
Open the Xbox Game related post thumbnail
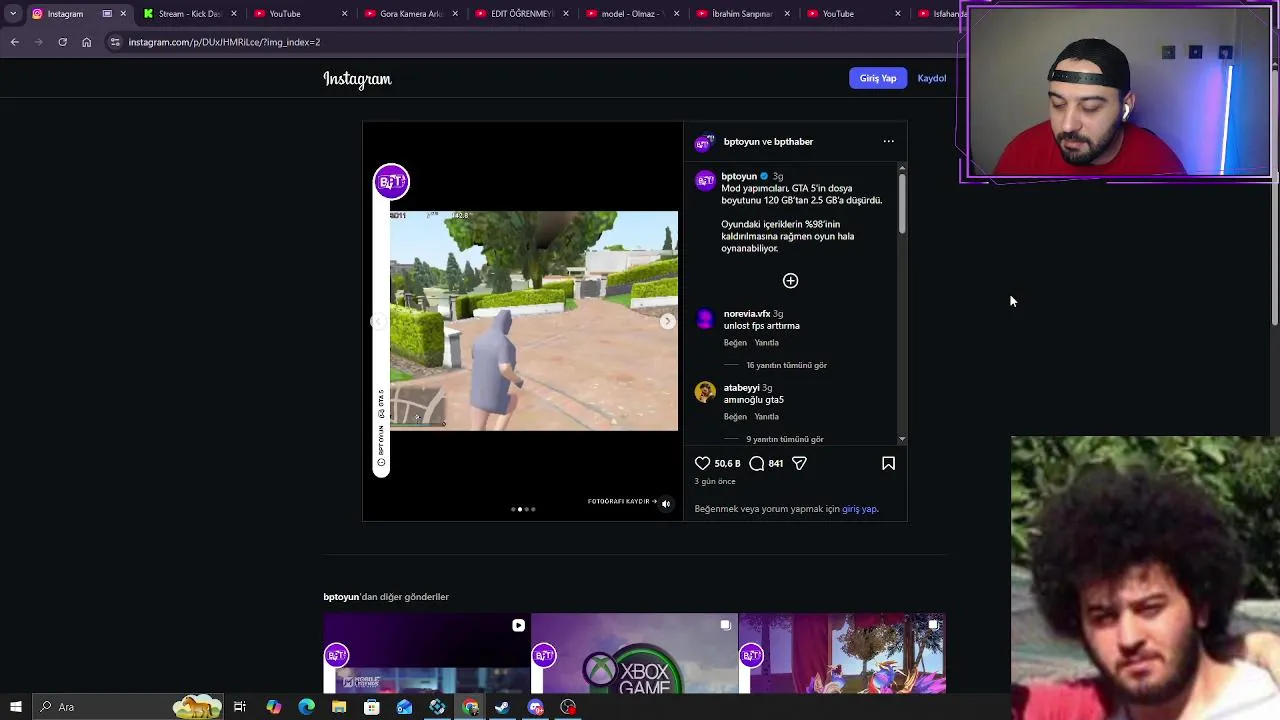tap(634, 654)
